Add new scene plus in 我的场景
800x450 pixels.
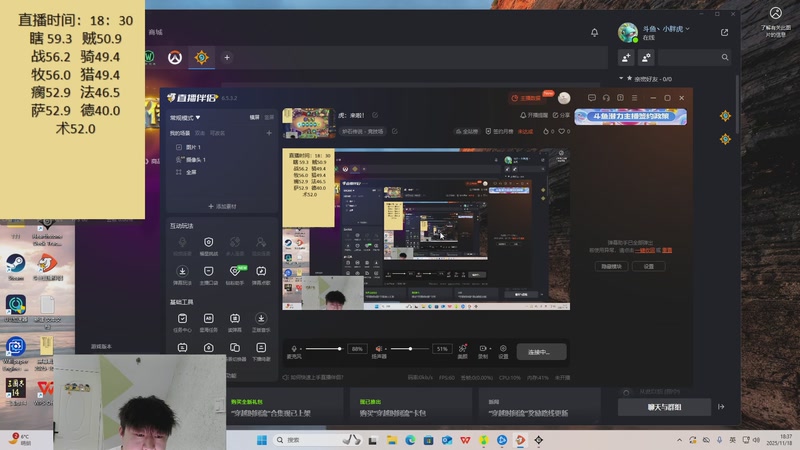click(269, 133)
